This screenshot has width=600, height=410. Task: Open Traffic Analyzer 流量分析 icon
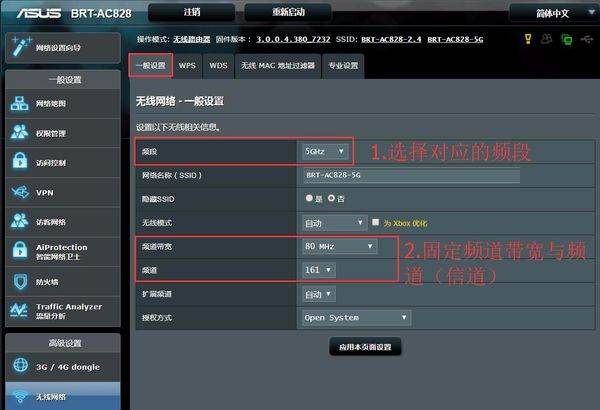tap(20, 311)
